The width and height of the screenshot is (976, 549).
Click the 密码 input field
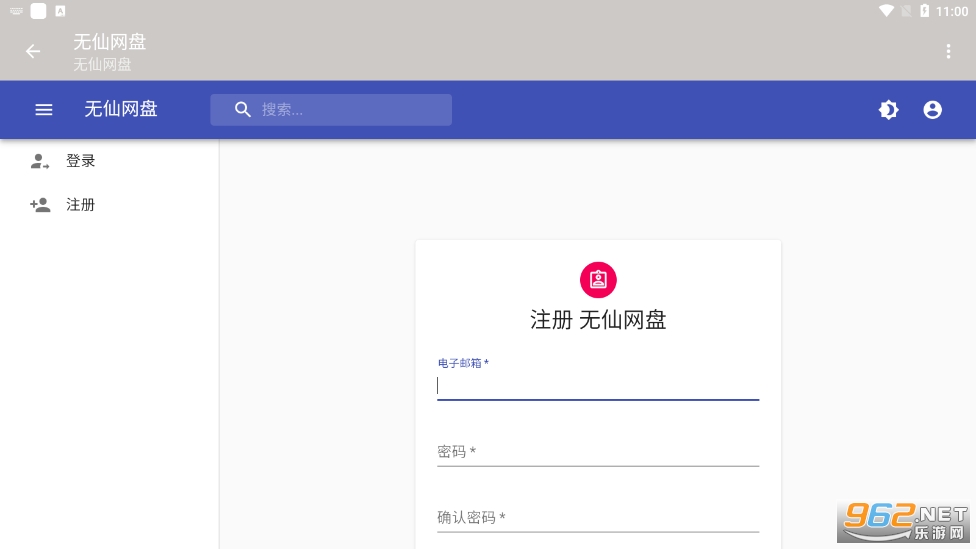coord(598,452)
